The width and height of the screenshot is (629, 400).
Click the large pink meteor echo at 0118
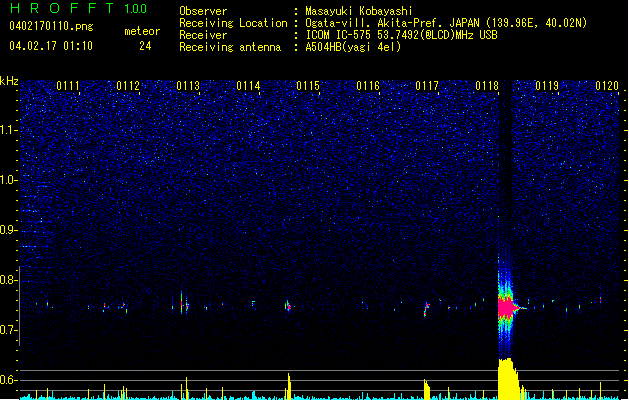[506, 308]
